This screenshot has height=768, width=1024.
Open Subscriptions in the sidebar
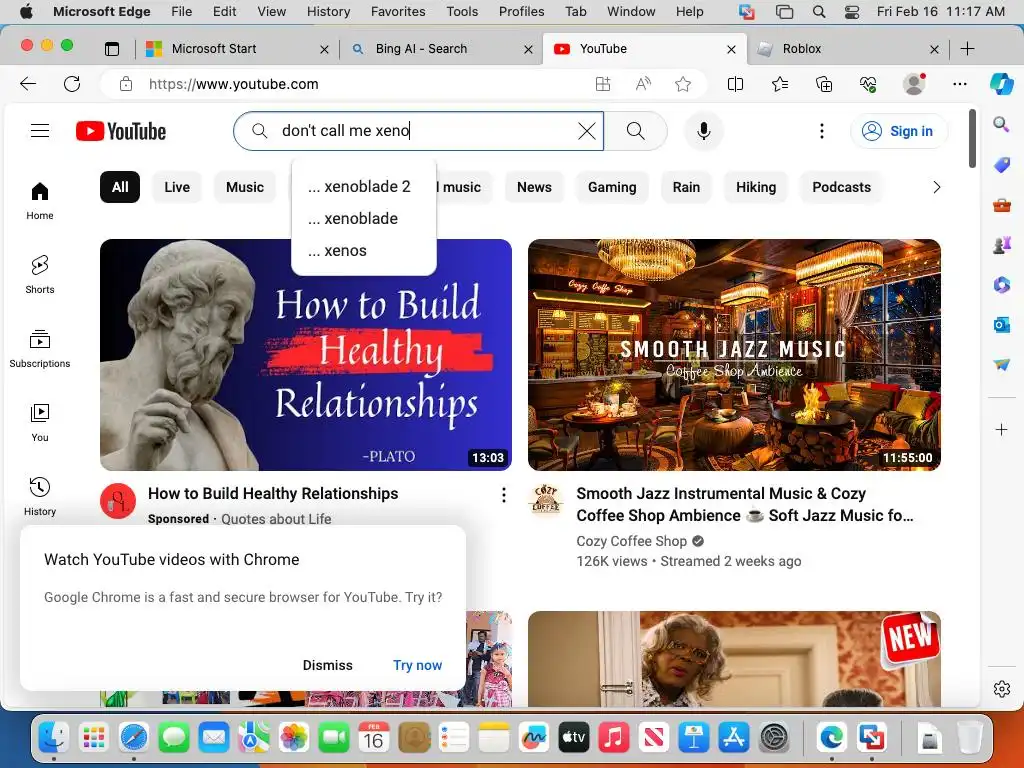[40, 349]
